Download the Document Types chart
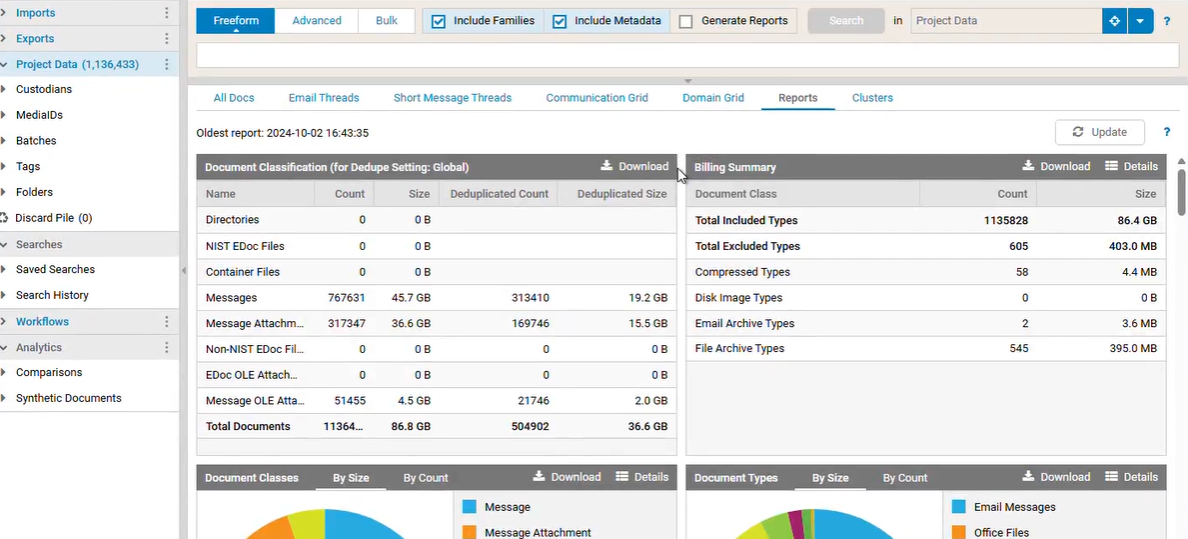This screenshot has width=1188, height=539. 1056,477
